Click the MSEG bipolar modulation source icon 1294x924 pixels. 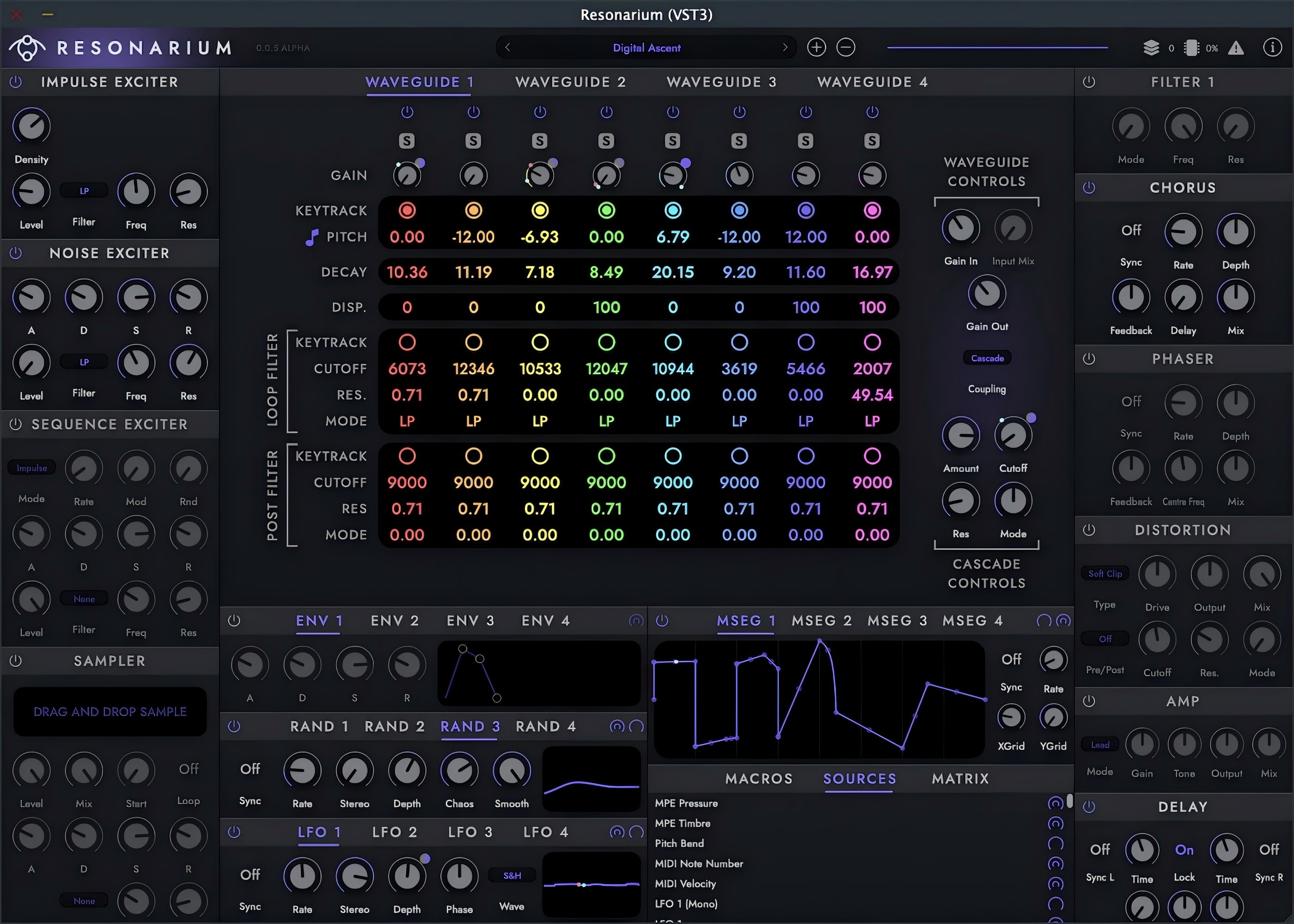[1063, 621]
